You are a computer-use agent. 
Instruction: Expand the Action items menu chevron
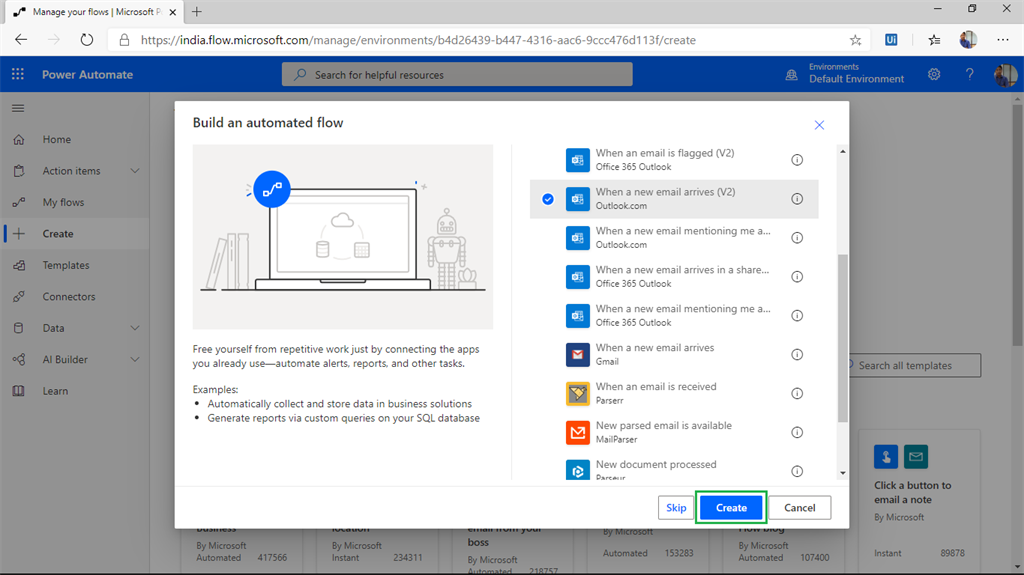click(135, 171)
